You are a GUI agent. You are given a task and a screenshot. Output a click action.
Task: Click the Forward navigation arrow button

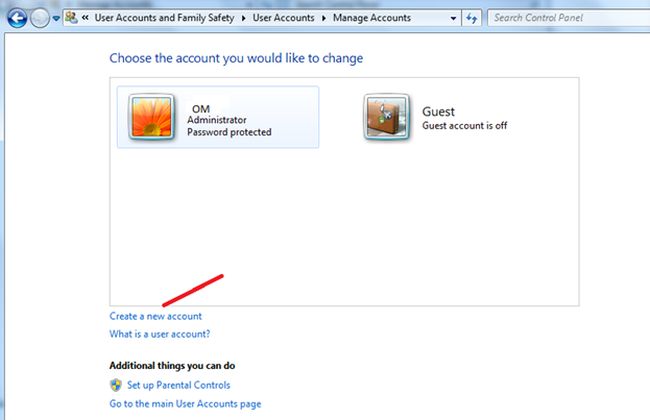pyautogui.click(x=38, y=17)
